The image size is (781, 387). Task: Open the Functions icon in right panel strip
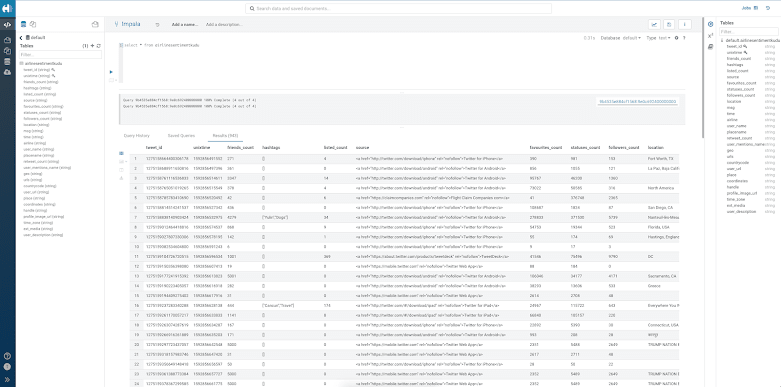tap(710, 36)
